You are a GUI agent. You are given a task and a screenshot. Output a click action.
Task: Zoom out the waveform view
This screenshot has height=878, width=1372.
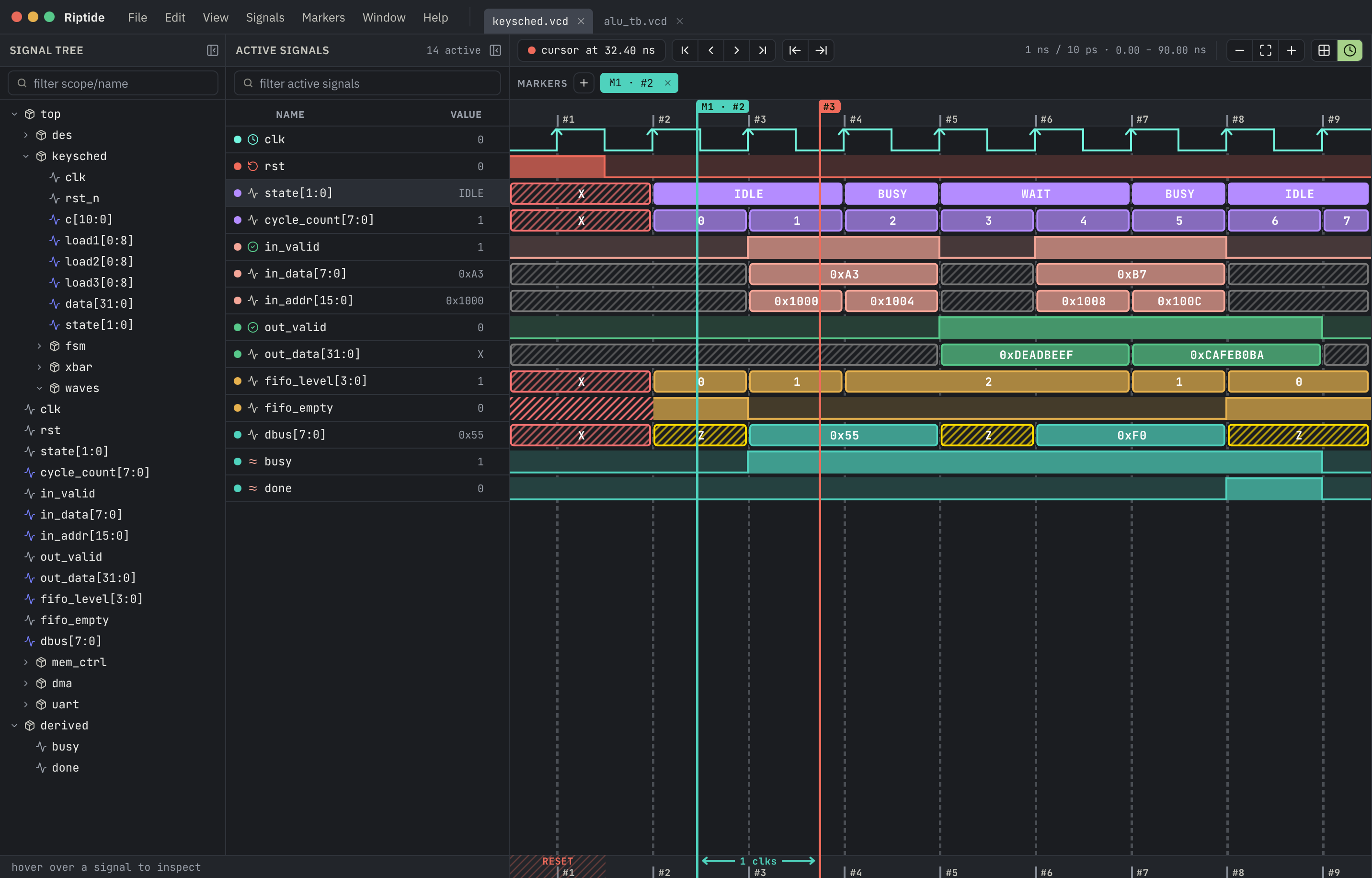pos(1239,50)
